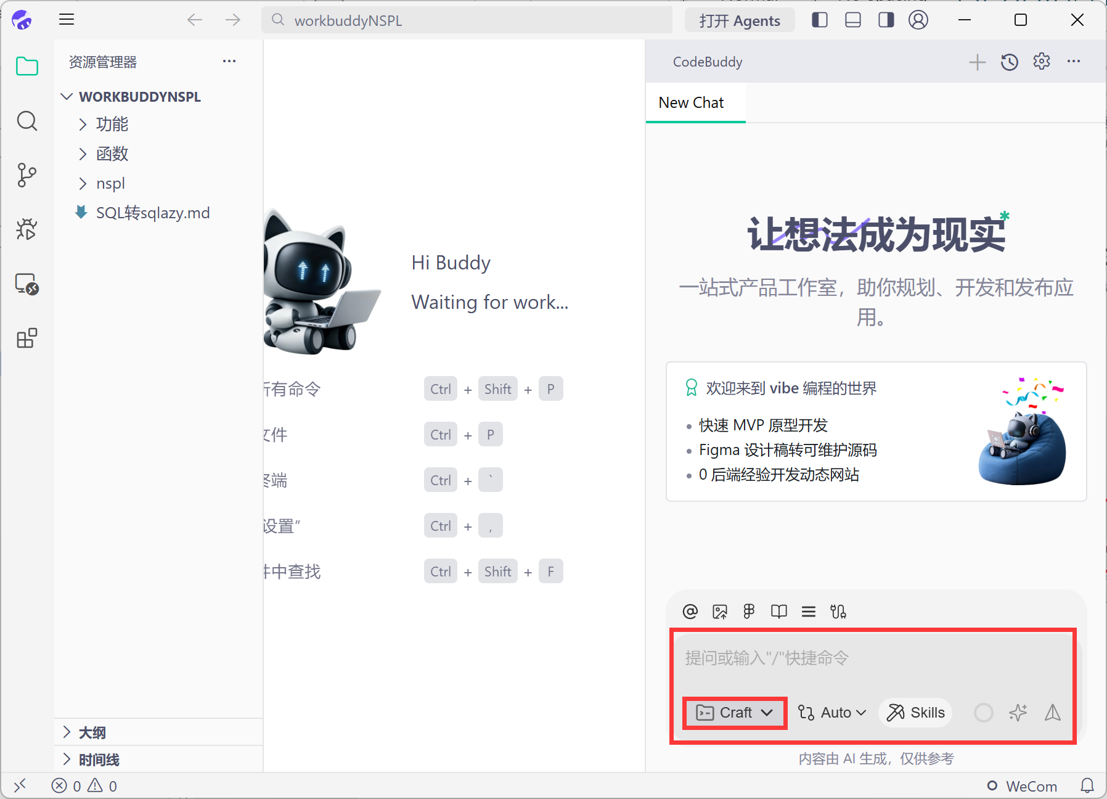
Task: Click the open book docs icon
Action: [x=779, y=611]
